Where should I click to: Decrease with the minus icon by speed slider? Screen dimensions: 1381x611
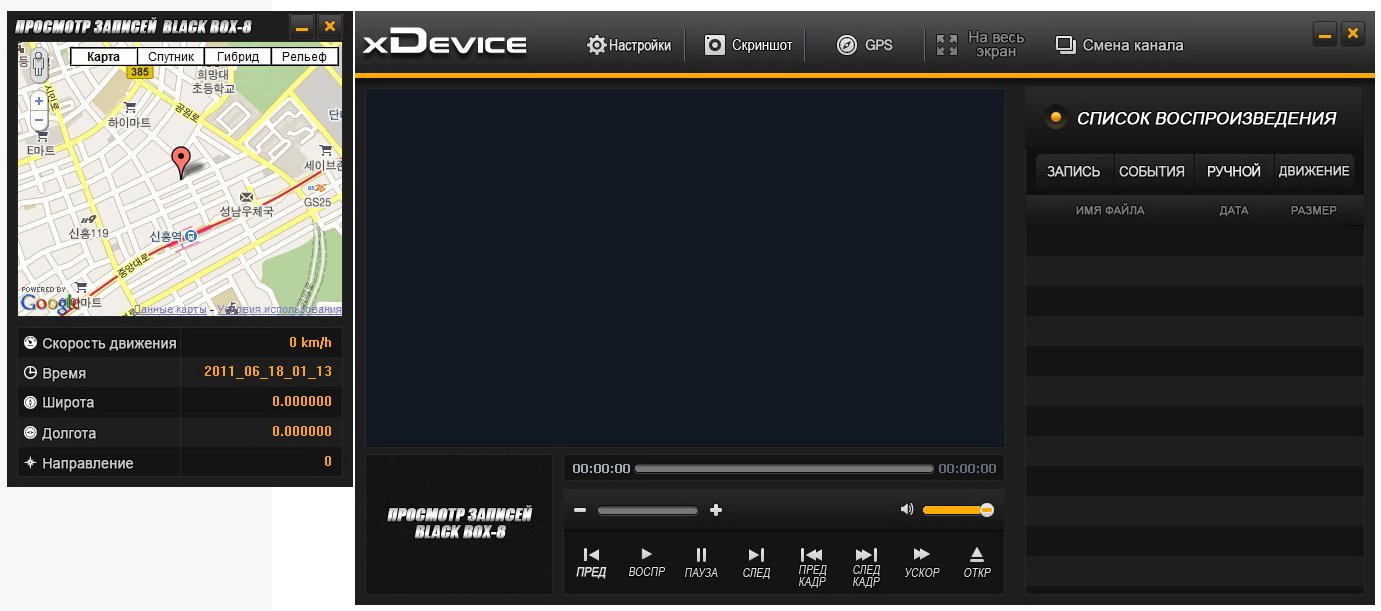580,510
